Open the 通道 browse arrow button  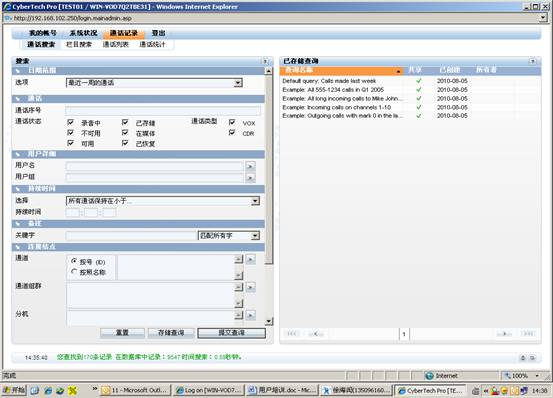pyautogui.click(x=250, y=259)
